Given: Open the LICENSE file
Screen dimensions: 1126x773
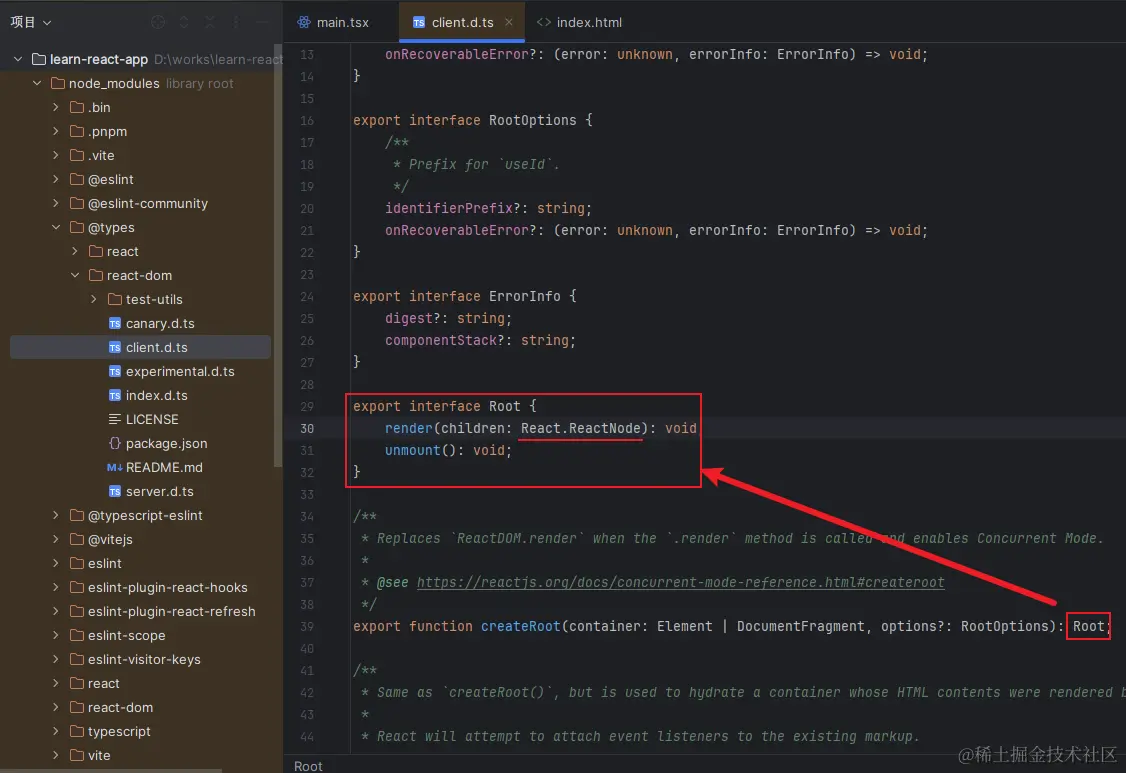Looking at the screenshot, I should tap(152, 419).
